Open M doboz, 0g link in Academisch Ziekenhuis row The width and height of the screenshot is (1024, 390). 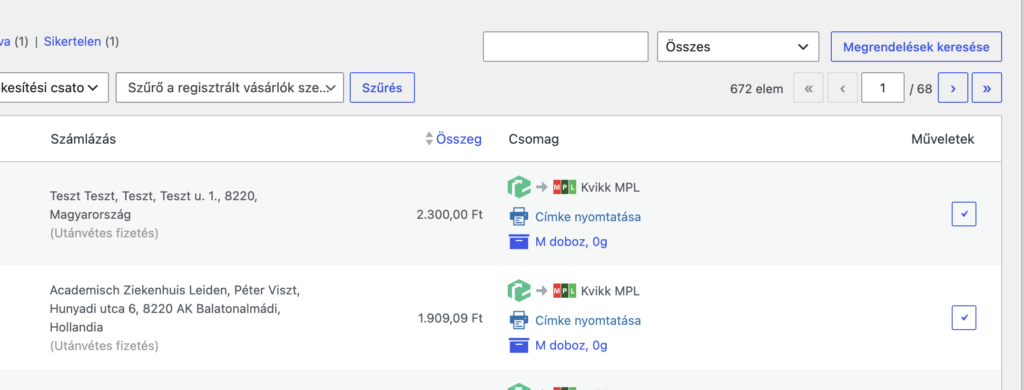tap(571, 346)
